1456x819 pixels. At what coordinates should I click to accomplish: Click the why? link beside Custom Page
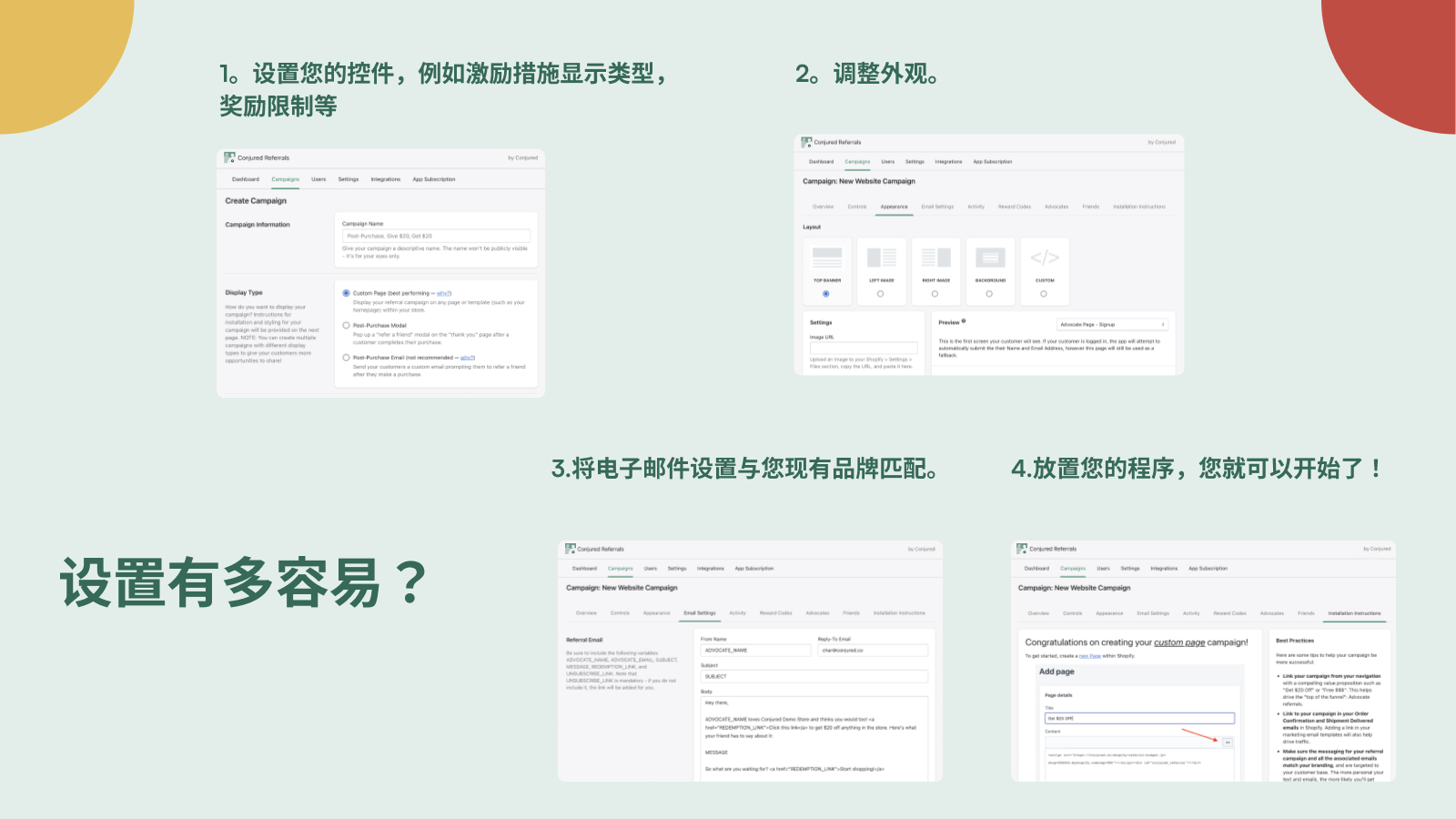[444, 293]
